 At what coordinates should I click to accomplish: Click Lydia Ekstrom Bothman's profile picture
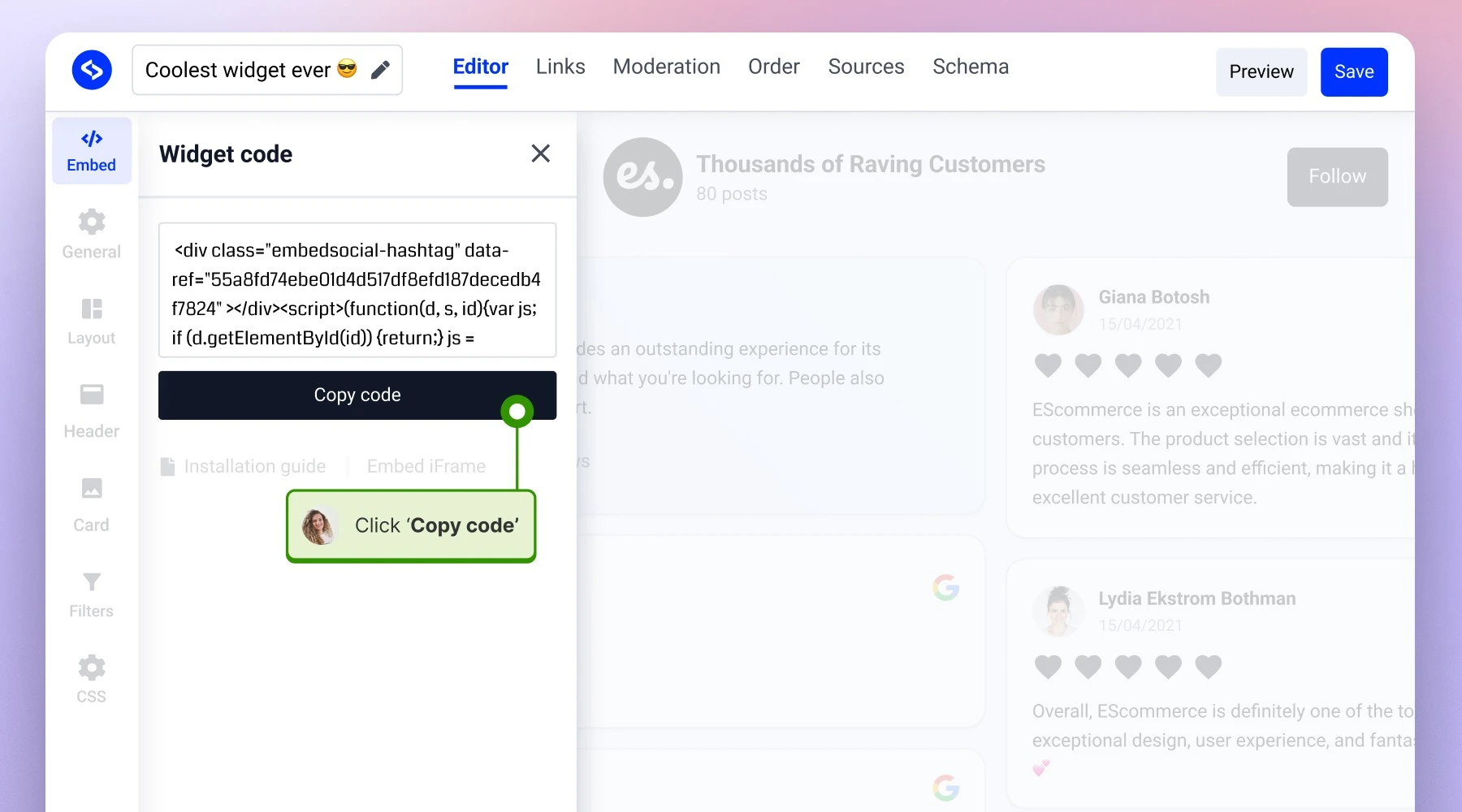click(1058, 611)
